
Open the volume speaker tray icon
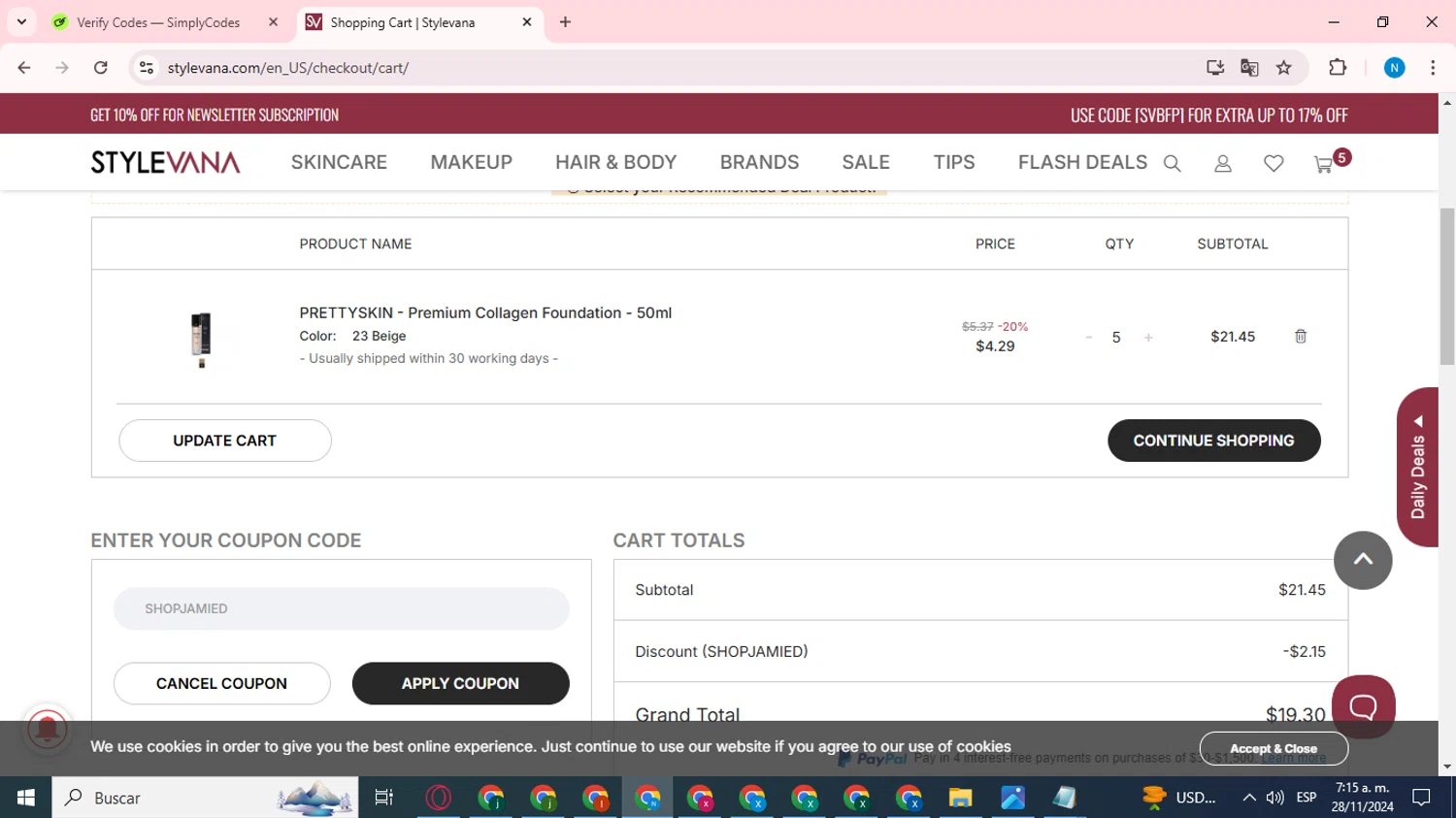coord(1275,798)
